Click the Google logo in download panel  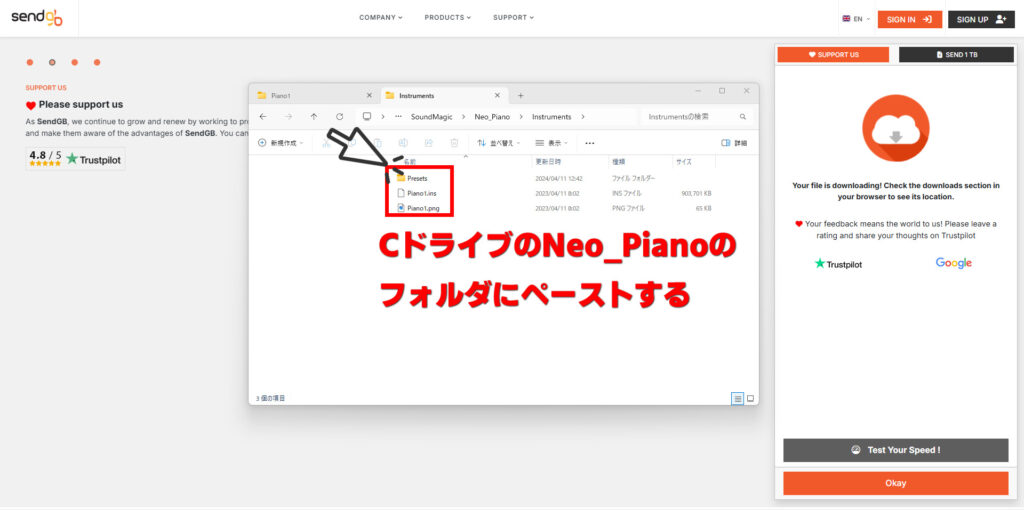[953, 263]
